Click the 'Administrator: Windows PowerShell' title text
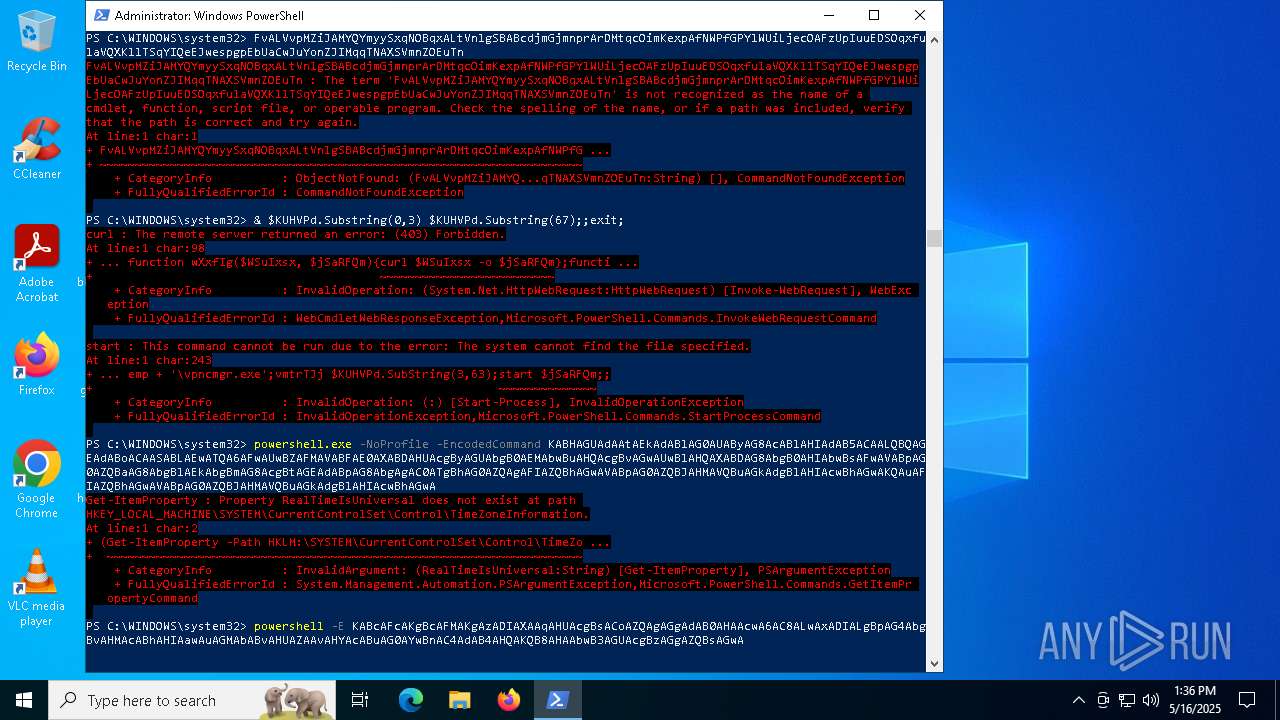 209,16
